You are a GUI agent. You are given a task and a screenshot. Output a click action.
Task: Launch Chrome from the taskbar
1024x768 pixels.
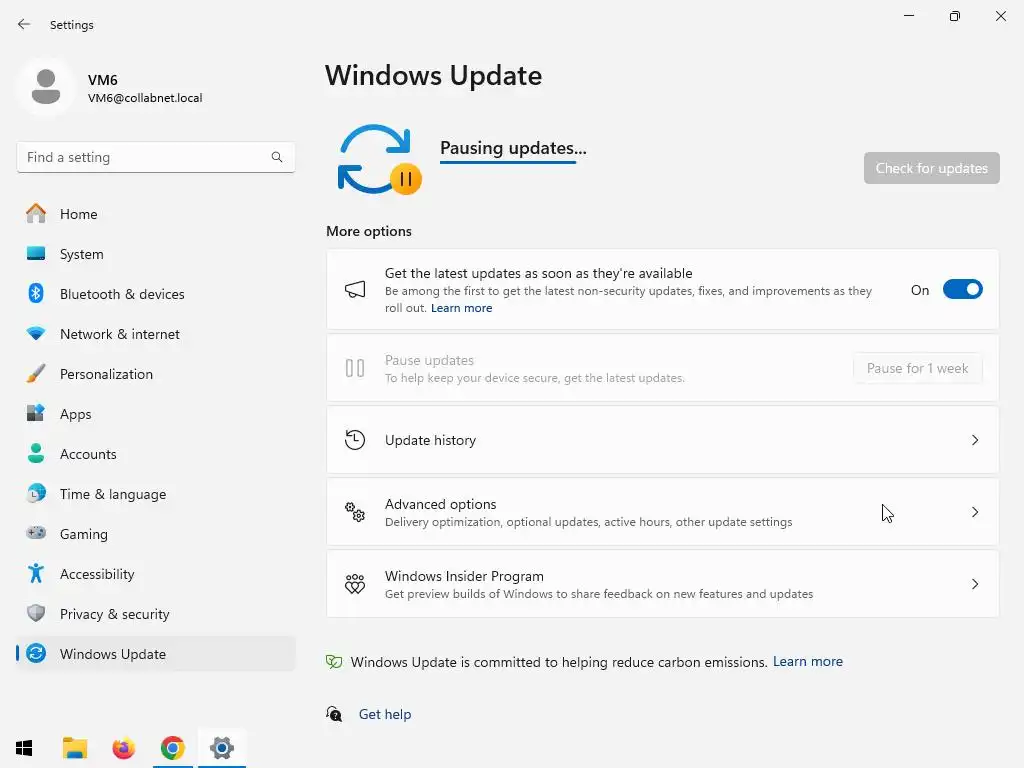tap(172, 748)
